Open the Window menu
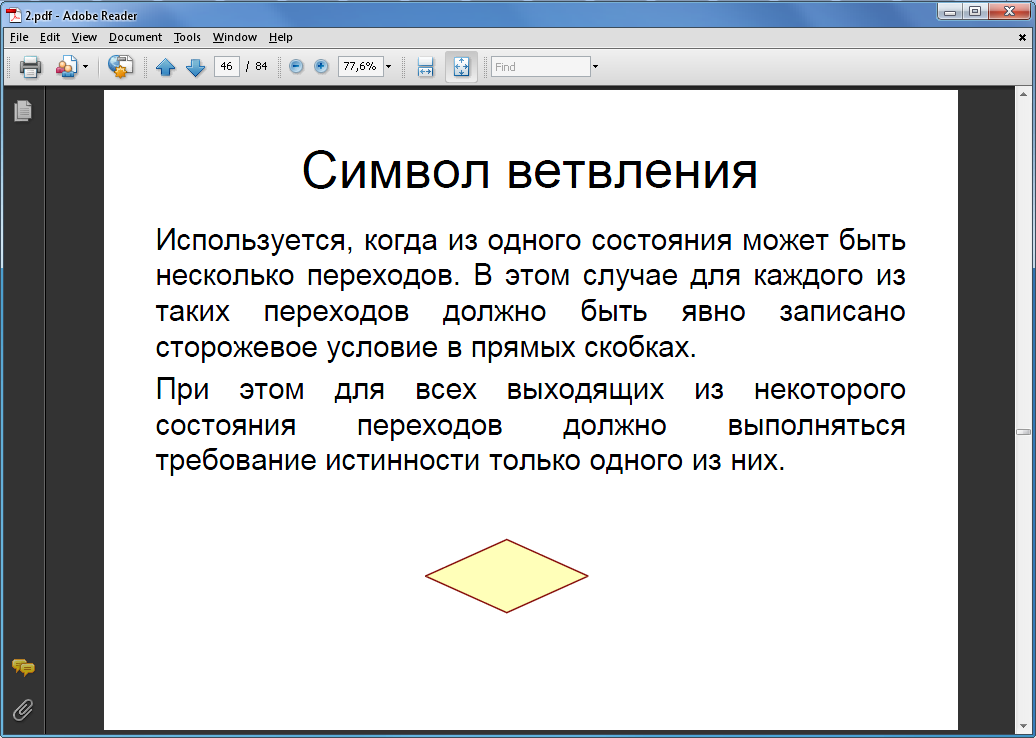This screenshot has height=738, width=1036. 235,37
